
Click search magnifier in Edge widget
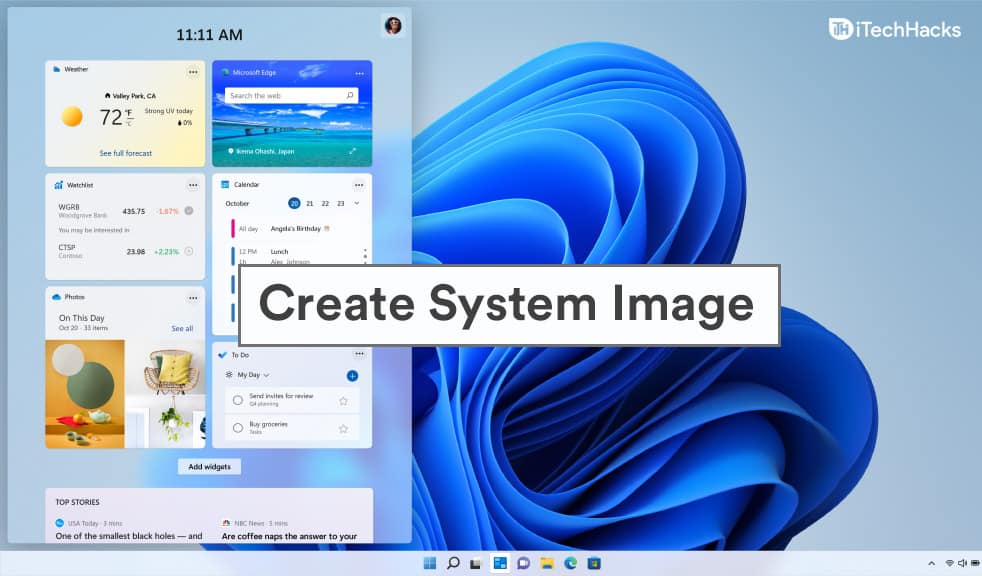tap(349, 95)
